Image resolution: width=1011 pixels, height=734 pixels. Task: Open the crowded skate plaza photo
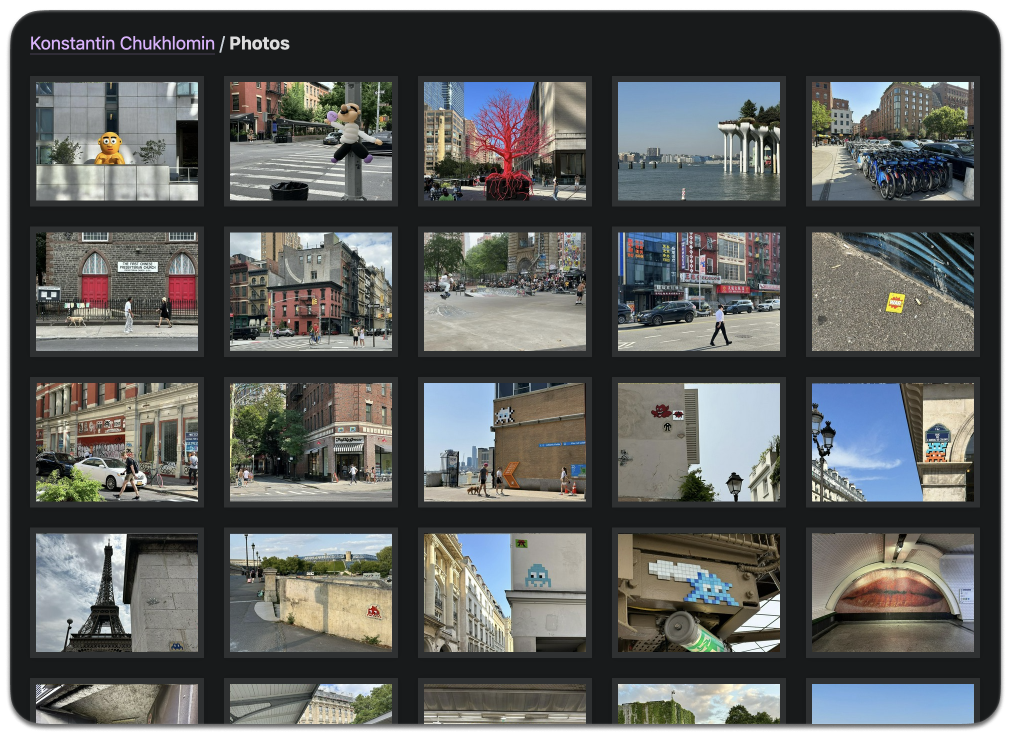[505, 292]
